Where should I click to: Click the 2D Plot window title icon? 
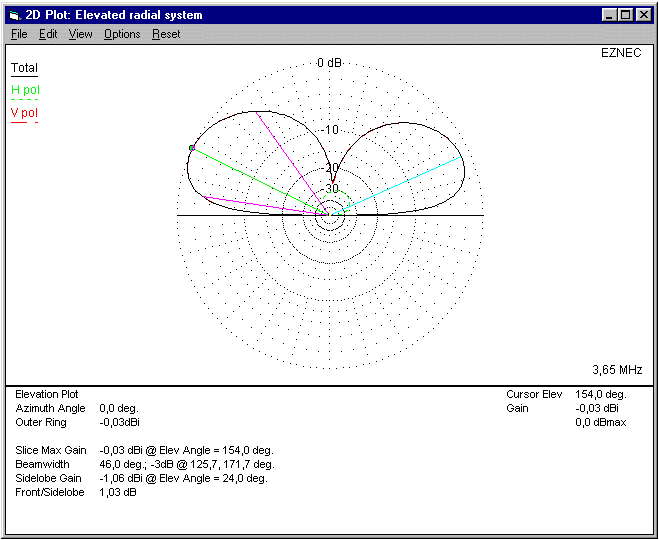tap(15, 16)
